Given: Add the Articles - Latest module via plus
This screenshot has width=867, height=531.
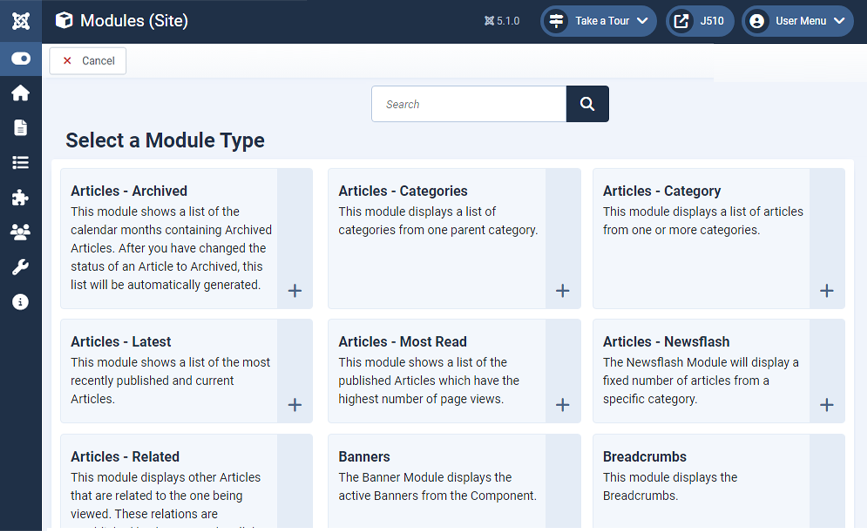Looking at the screenshot, I should (x=295, y=405).
